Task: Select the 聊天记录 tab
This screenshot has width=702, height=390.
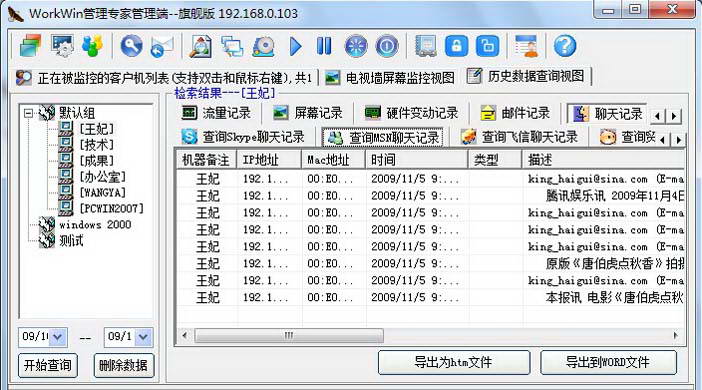Action: [x=608, y=114]
